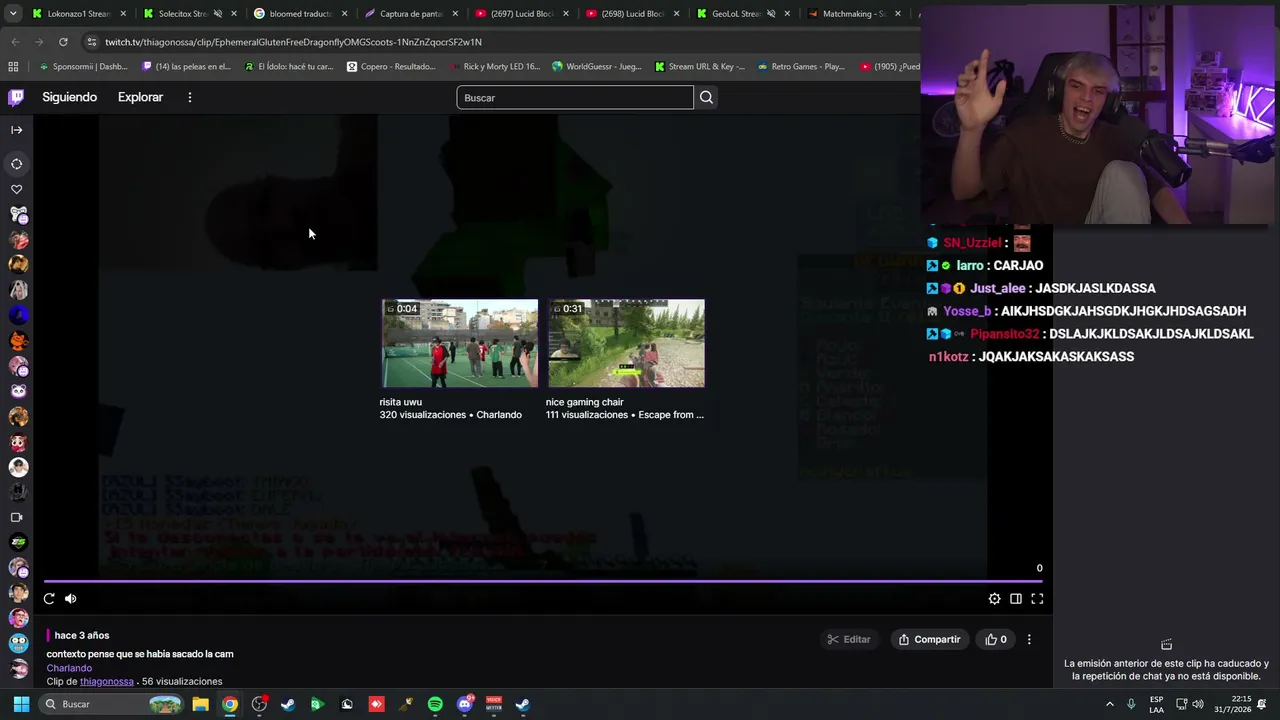This screenshot has width=1280, height=720.
Task: Open the Sponsormii Dashboard bookmark
Action: (84, 67)
